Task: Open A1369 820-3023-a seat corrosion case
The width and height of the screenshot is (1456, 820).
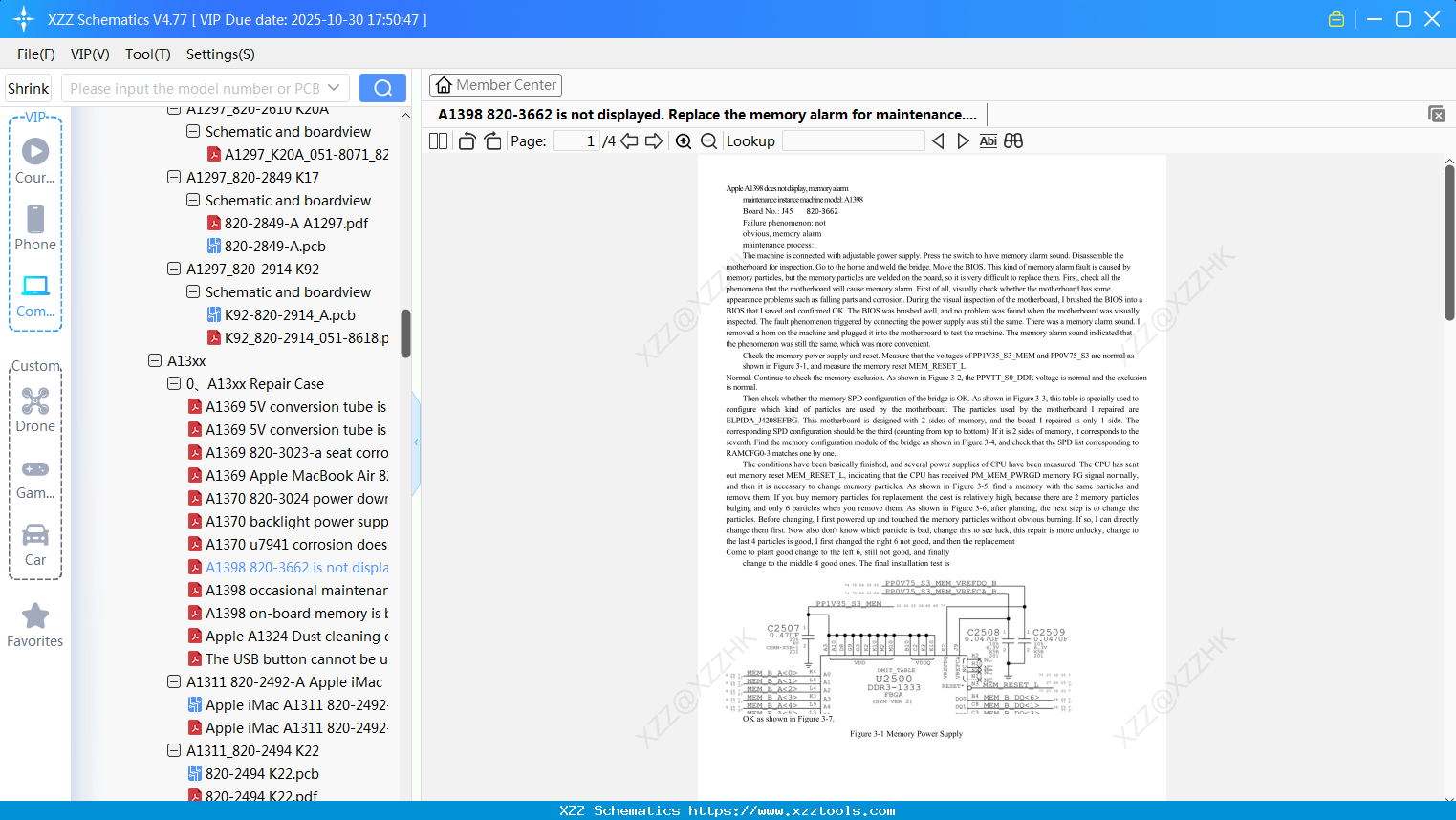Action: click(x=288, y=452)
